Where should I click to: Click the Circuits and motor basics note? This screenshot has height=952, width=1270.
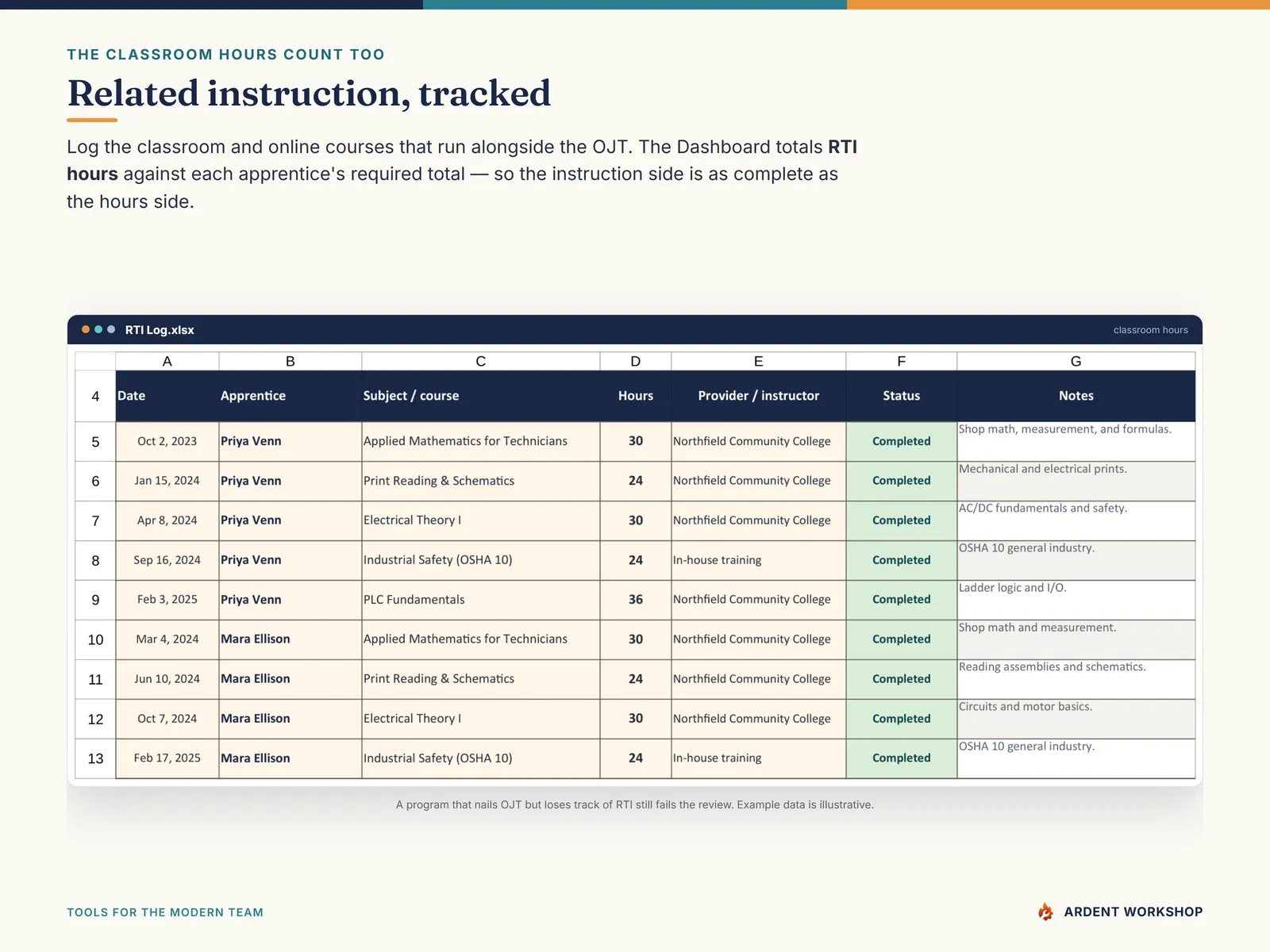[1076, 719]
